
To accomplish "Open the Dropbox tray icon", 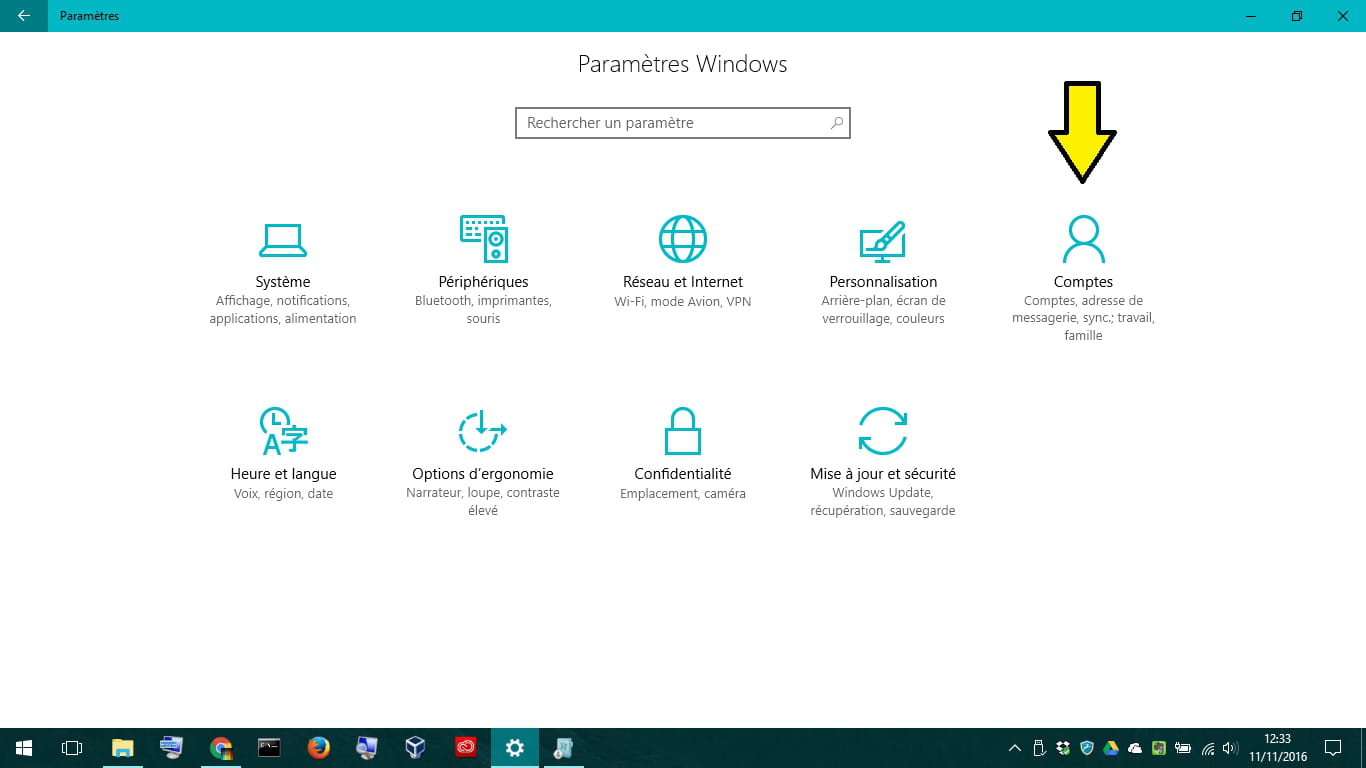I will pyautogui.click(x=1063, y=748).
